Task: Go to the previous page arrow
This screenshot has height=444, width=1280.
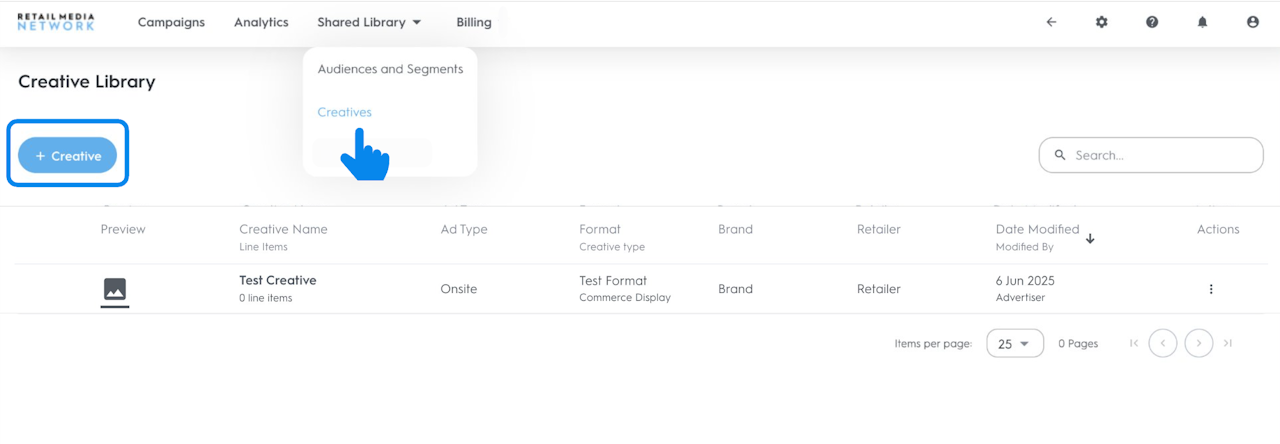Action: pyautogui.click(x=1163, y=343)
